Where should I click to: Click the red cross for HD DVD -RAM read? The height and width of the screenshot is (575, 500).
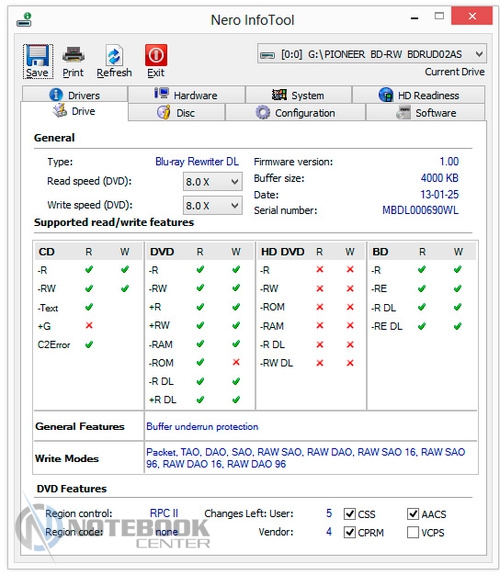(x=320, y=325)
